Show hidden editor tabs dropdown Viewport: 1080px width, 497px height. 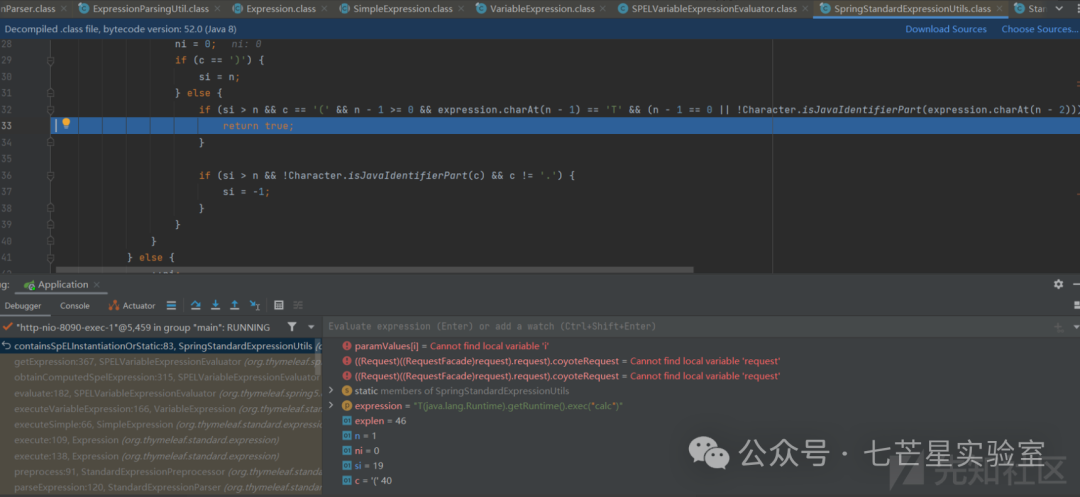(1059, 9)
